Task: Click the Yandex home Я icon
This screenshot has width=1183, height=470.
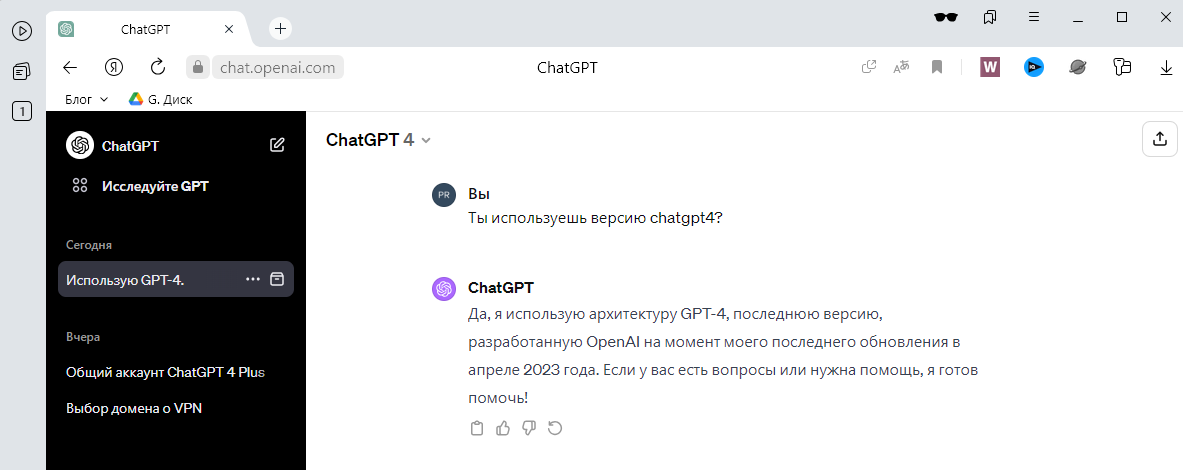Action: point(114,68)
